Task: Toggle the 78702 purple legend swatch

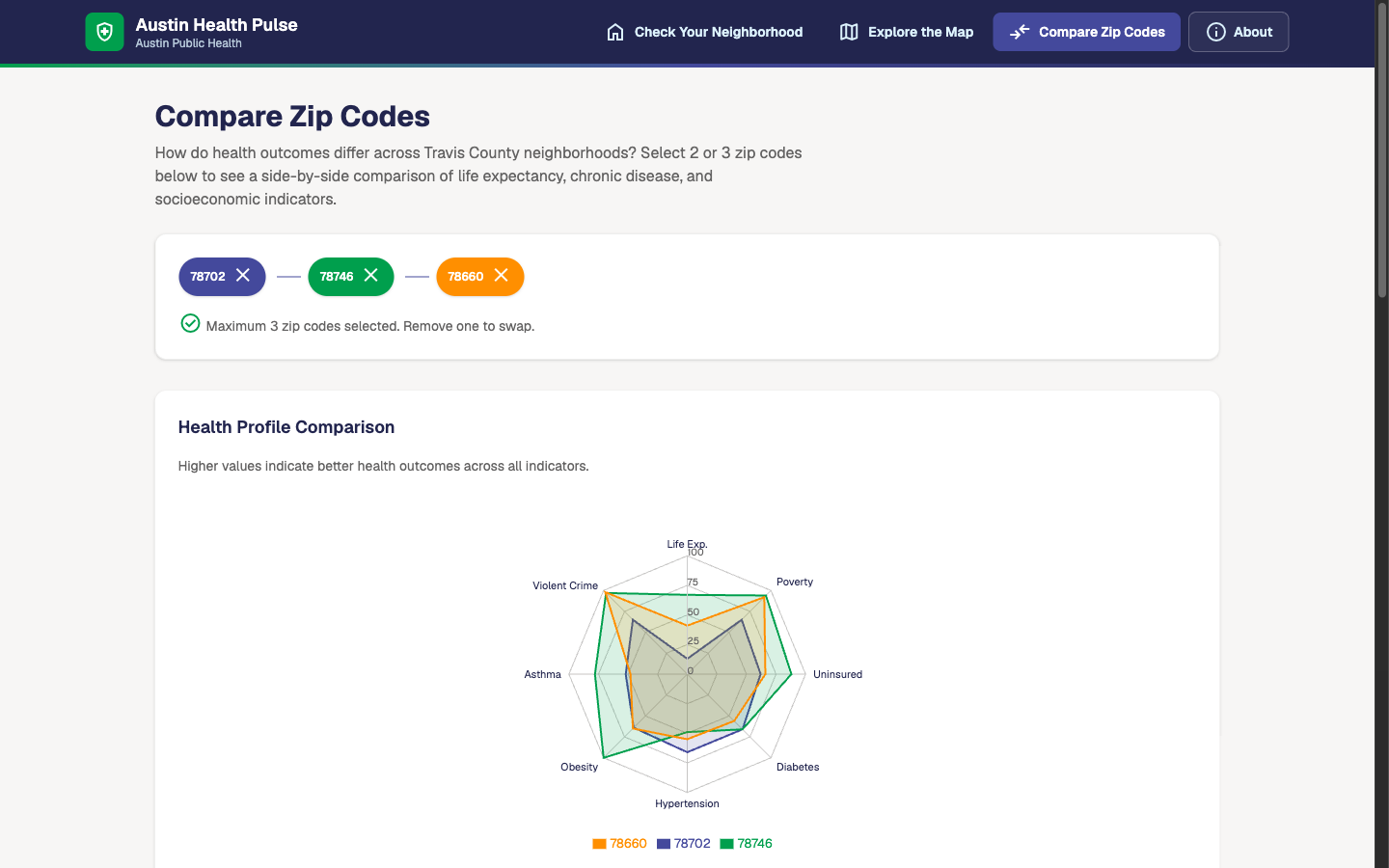Action: click(664, 844)
